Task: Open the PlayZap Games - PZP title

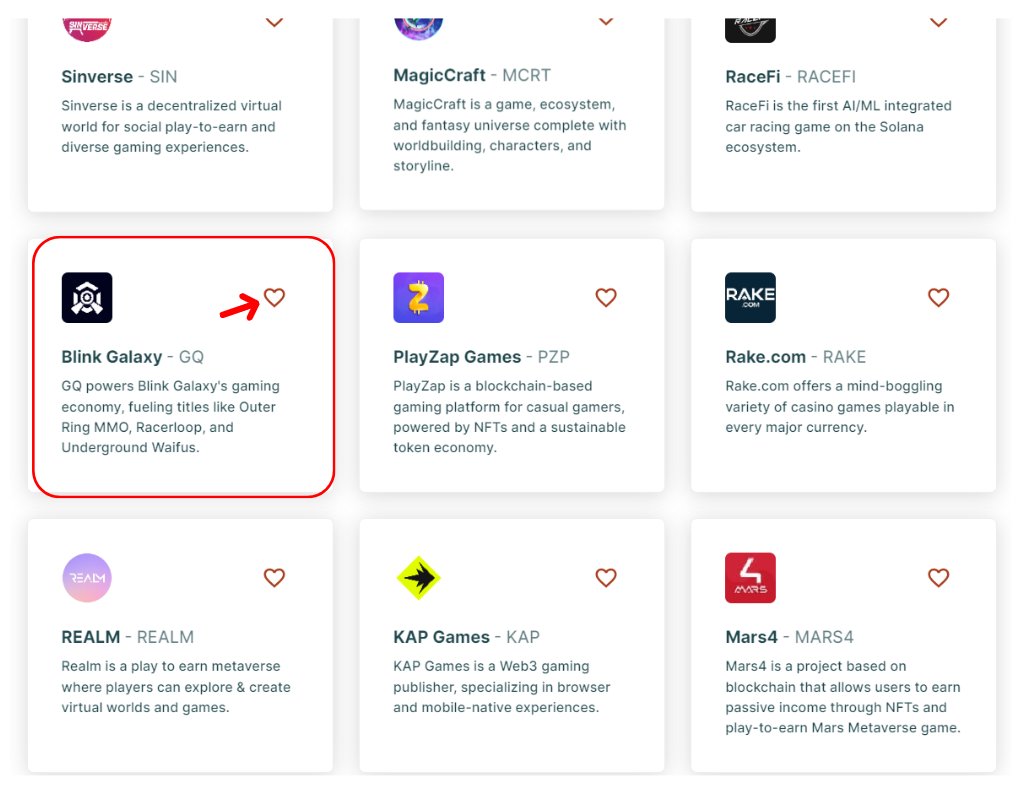Action: tap(481, 357)
